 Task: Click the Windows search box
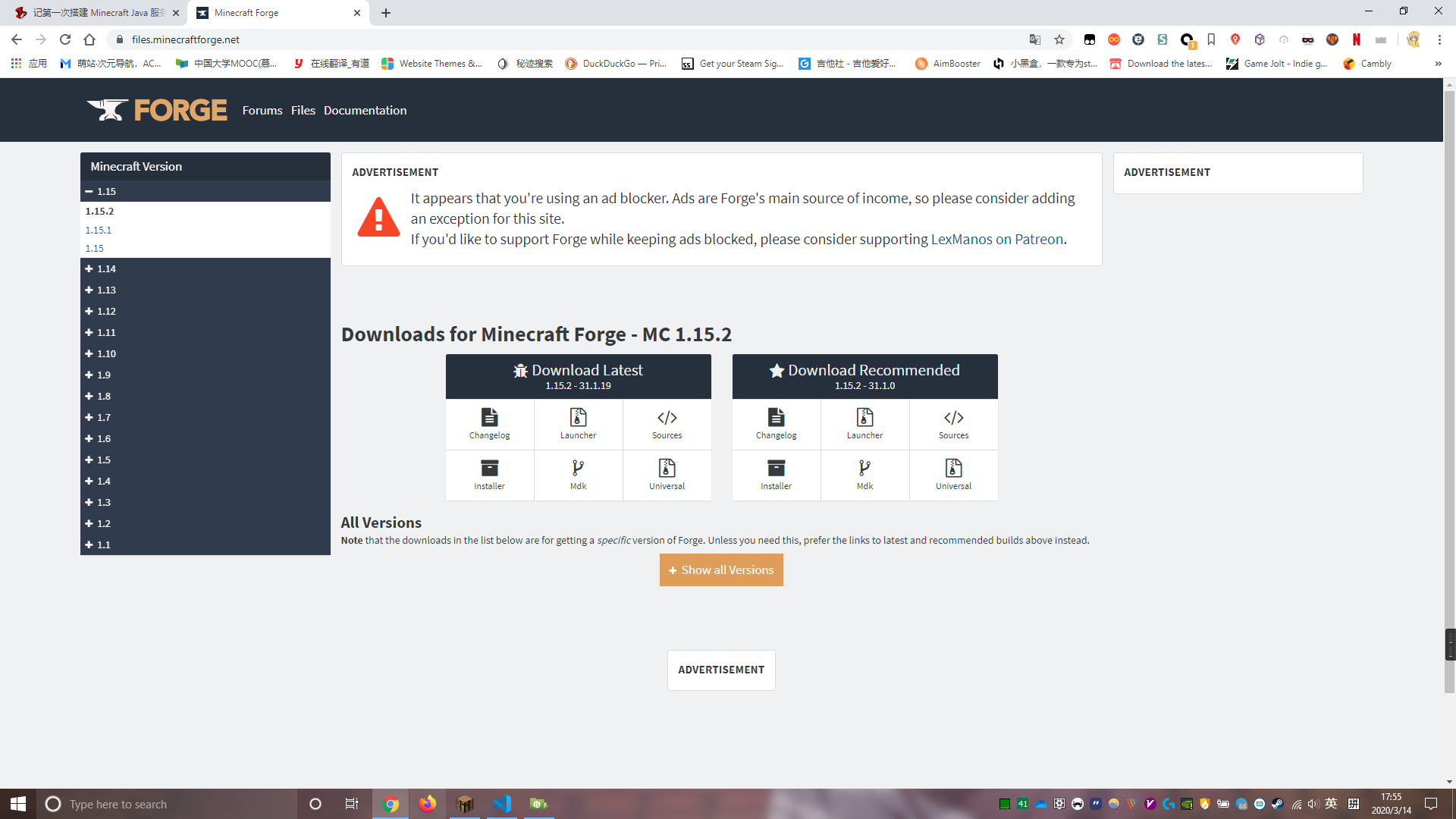tap(167, 804)
